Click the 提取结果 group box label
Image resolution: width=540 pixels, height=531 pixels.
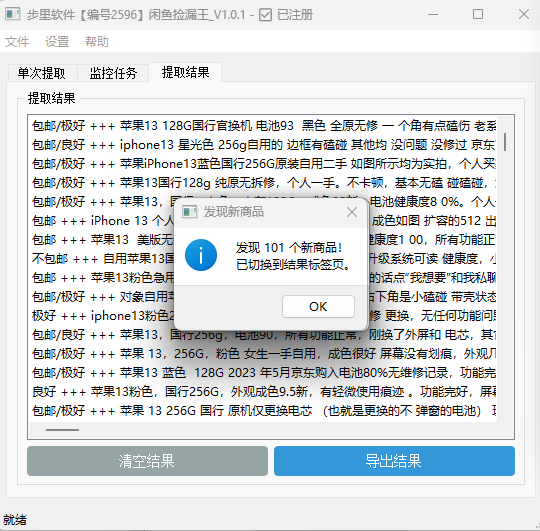tap(52, 98)
